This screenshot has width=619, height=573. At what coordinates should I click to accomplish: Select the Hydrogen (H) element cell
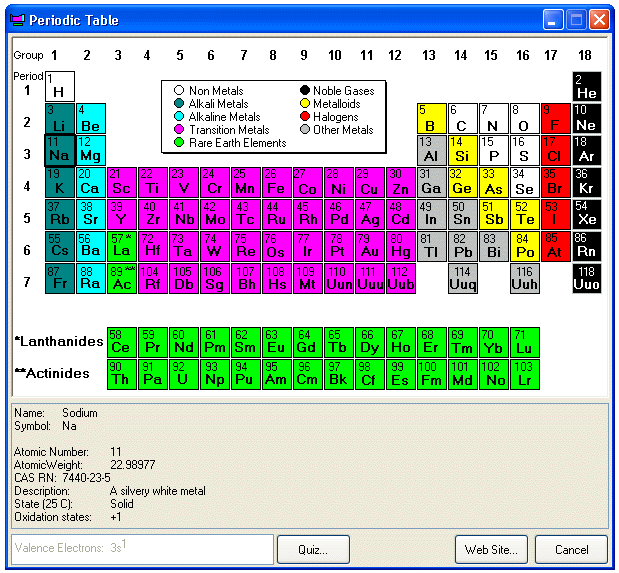[59, 86]
